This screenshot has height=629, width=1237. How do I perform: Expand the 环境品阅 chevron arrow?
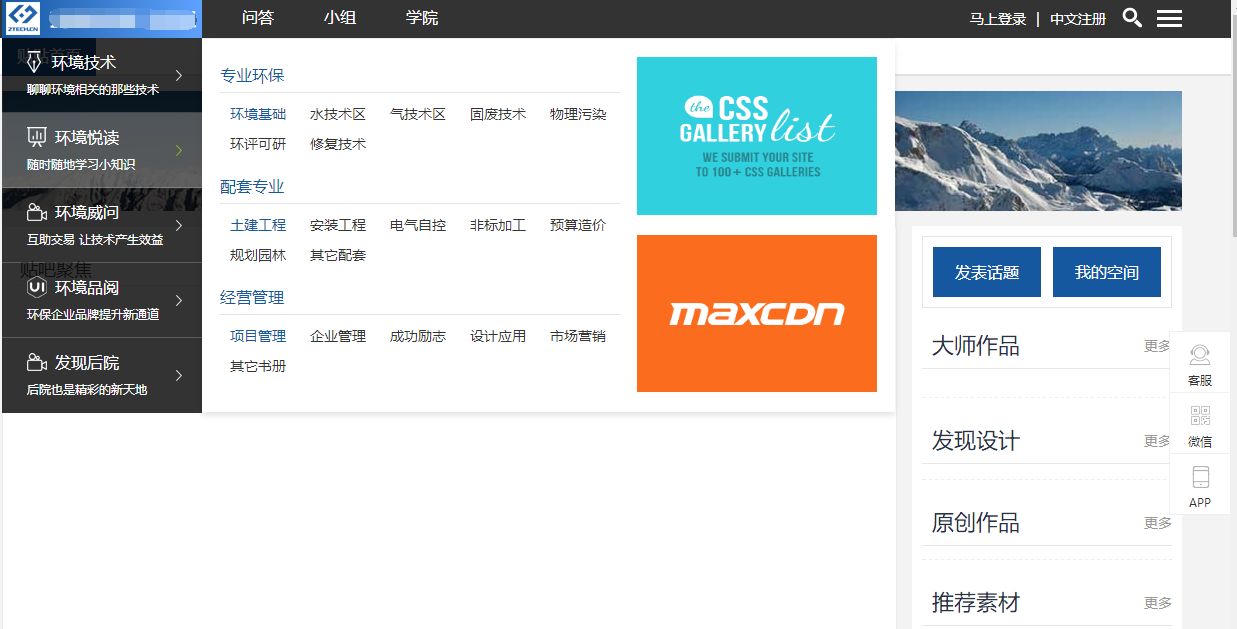pyautogui.click(x=179, y=300)
